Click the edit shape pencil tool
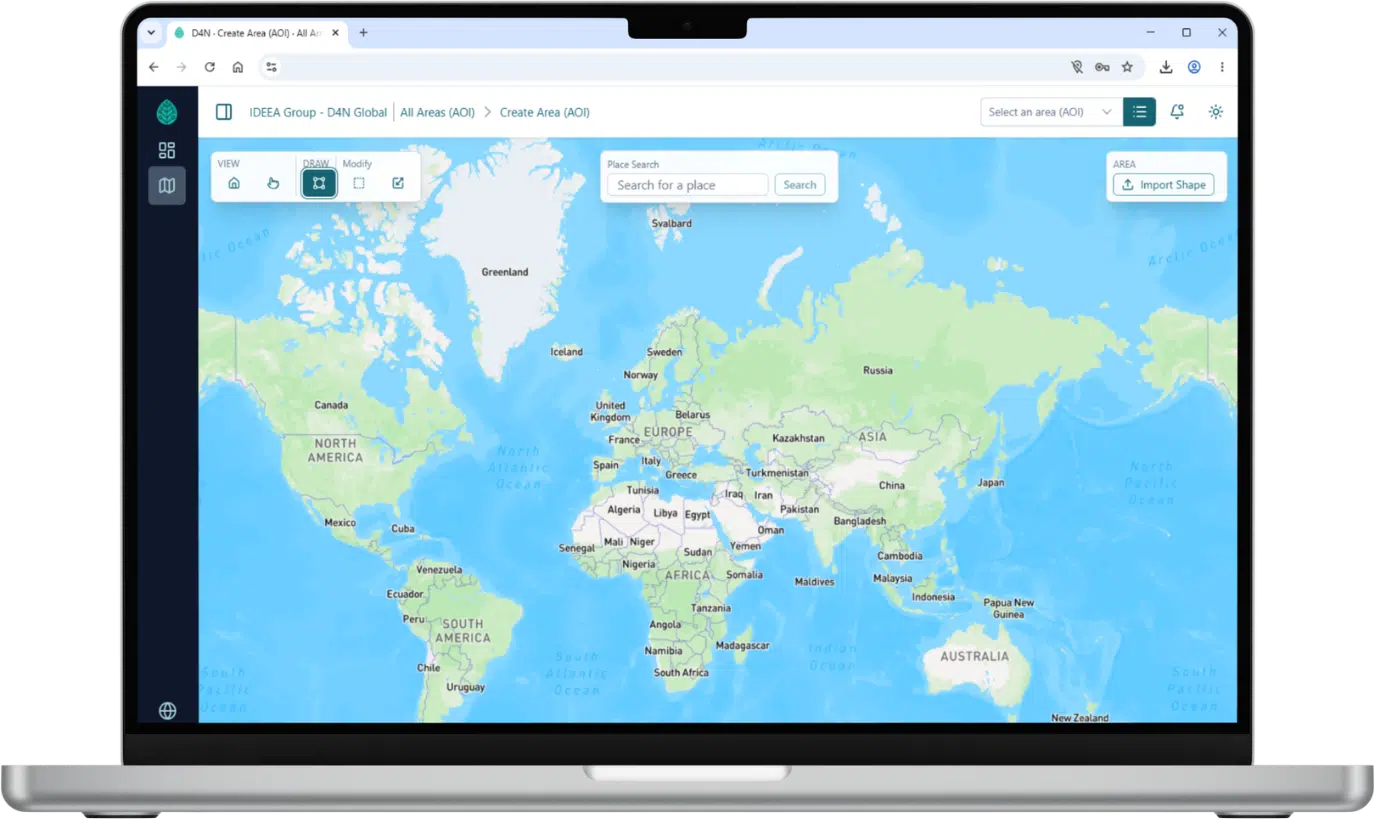Viewport: 1375px width, 819px height. click(398, 183)
